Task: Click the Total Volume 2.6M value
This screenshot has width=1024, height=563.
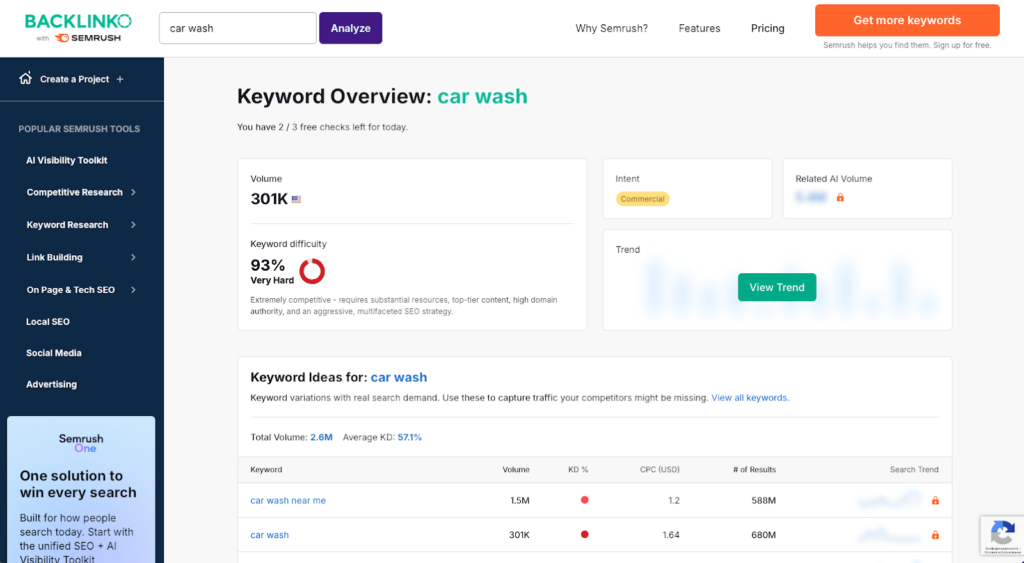Action: pyautogui.click(x=321, y=437)
